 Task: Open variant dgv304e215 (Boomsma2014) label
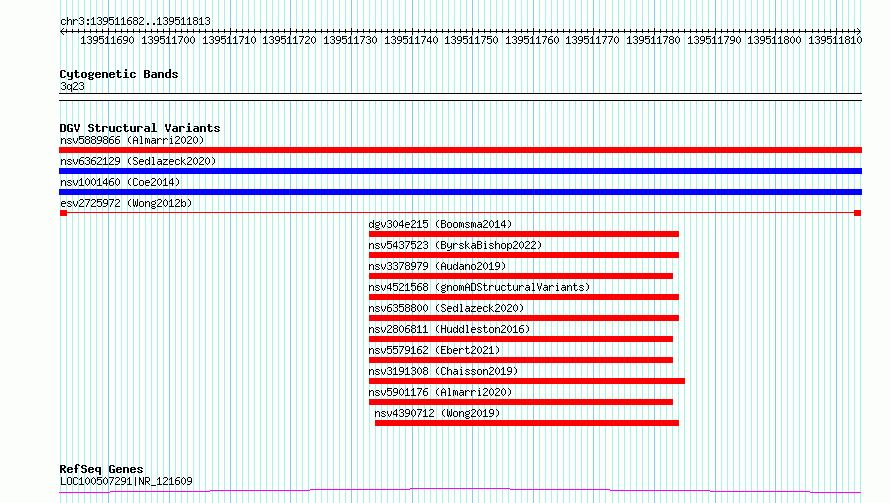click(440, 224)
